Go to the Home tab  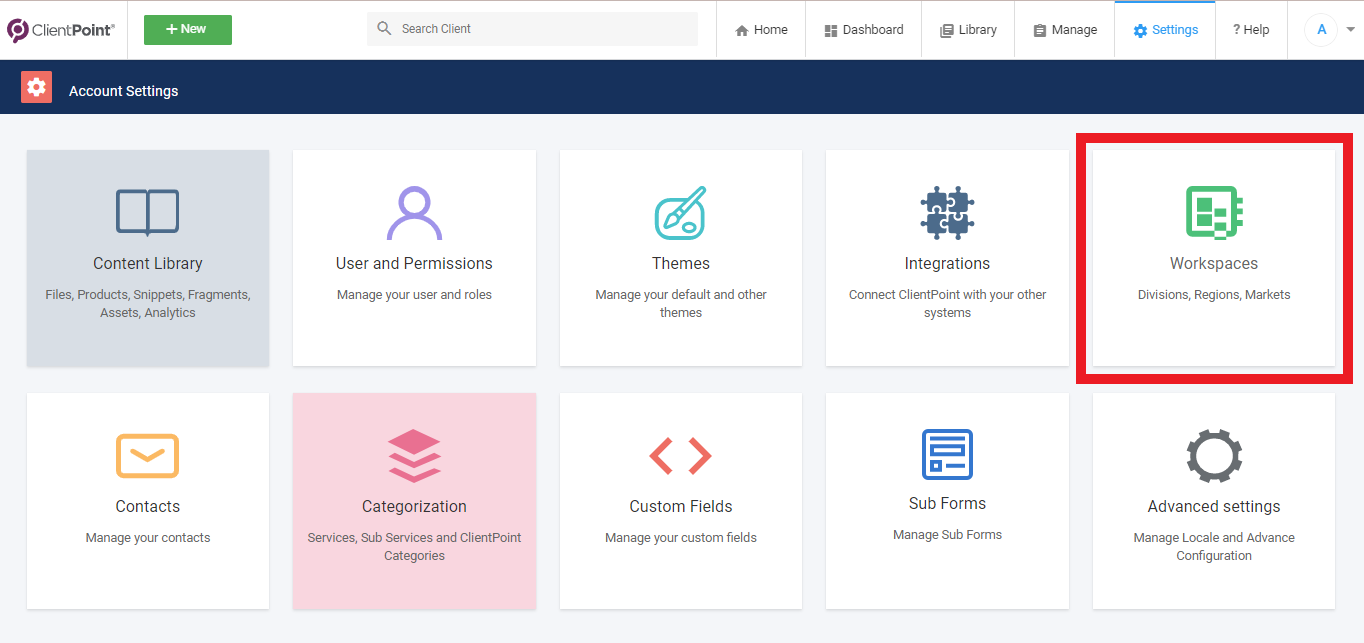[761, 30]
